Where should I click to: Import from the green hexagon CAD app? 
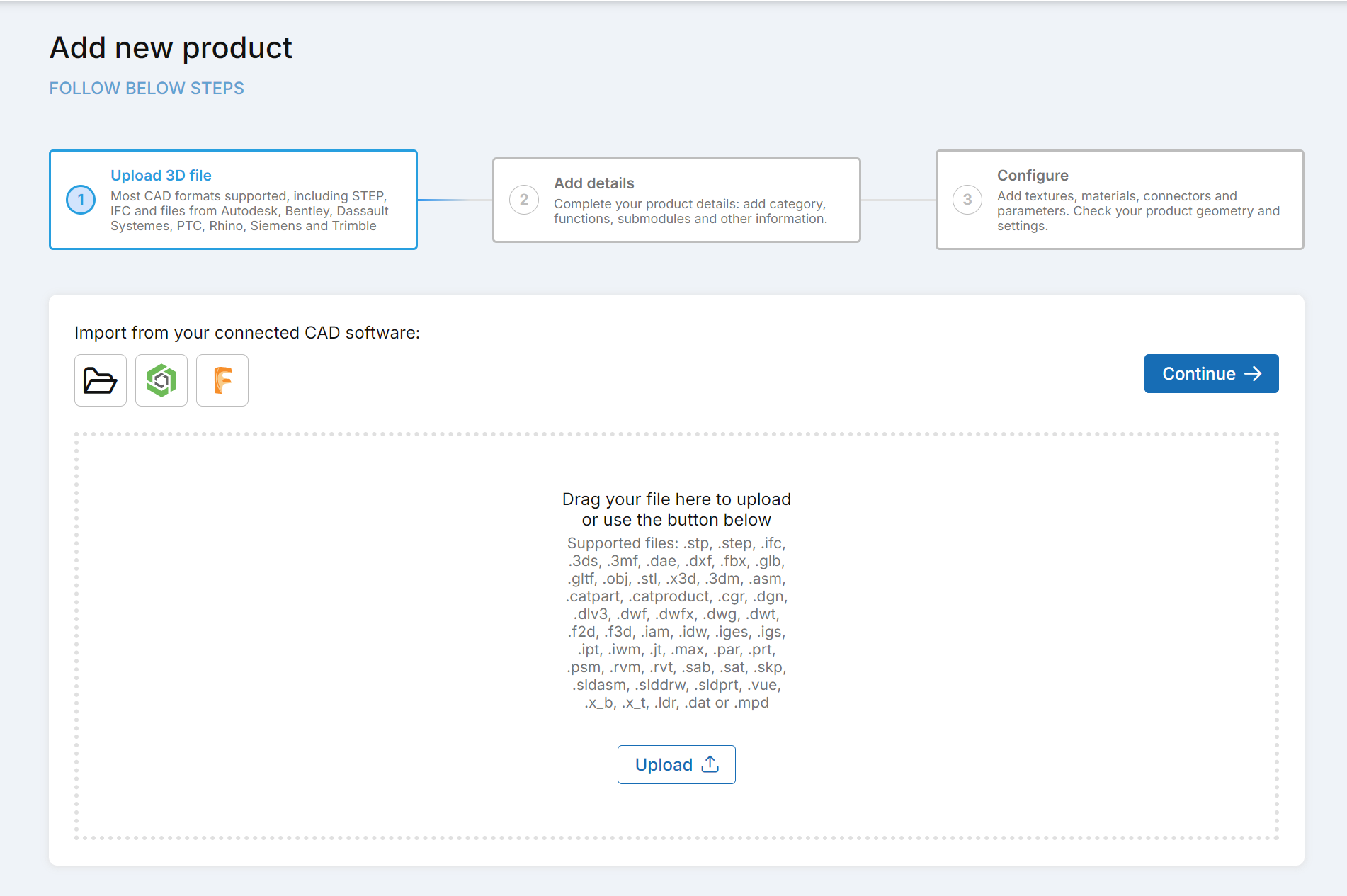pos(161,380)
